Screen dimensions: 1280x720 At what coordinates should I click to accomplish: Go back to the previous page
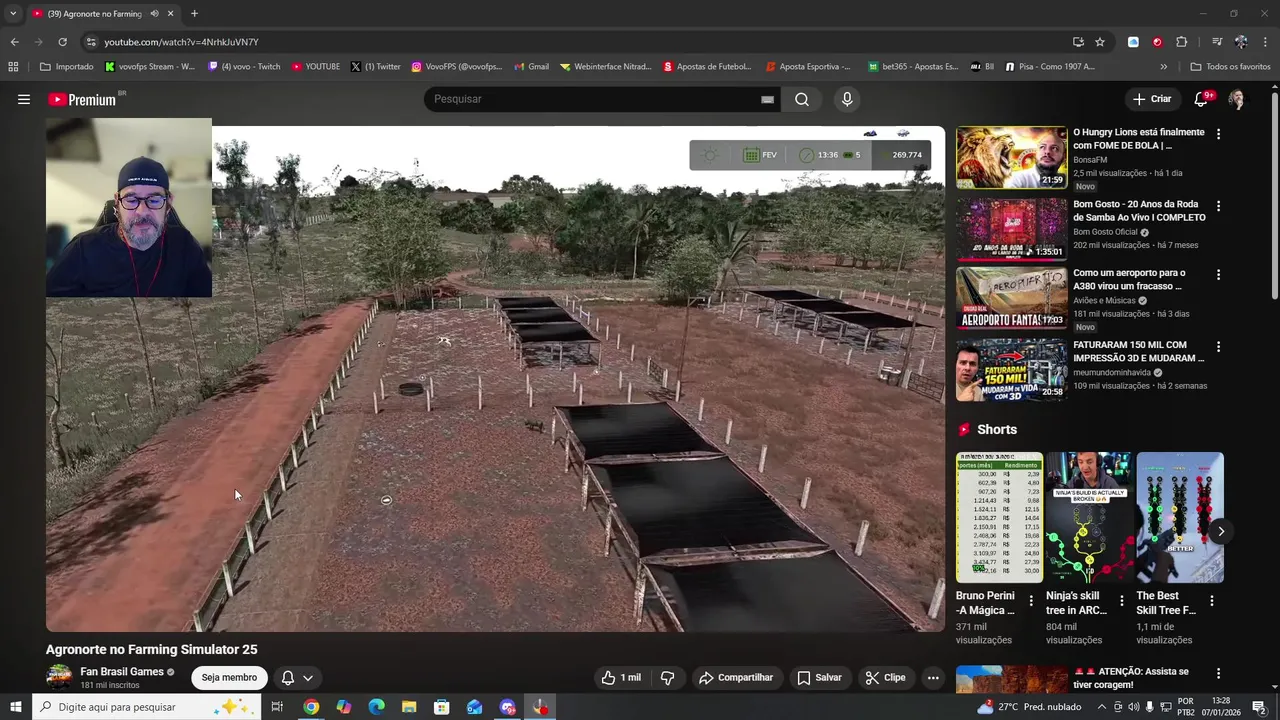[x=14, y=42]
